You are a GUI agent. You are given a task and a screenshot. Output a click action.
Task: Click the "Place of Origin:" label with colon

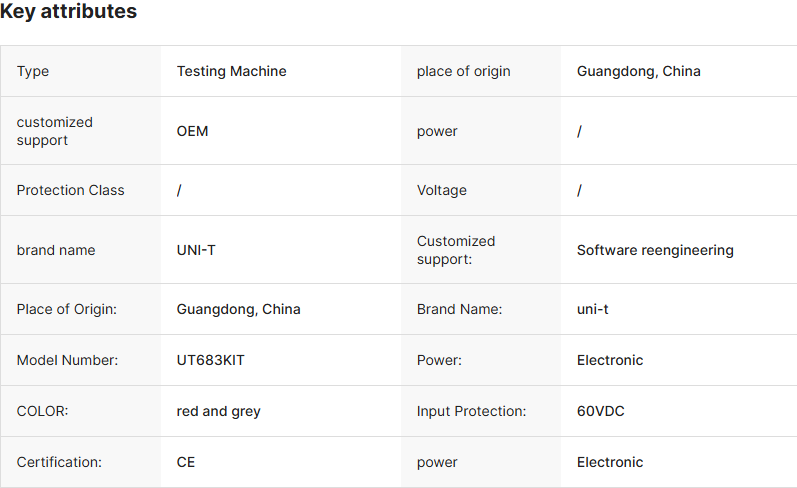click(x=67, y=309)
